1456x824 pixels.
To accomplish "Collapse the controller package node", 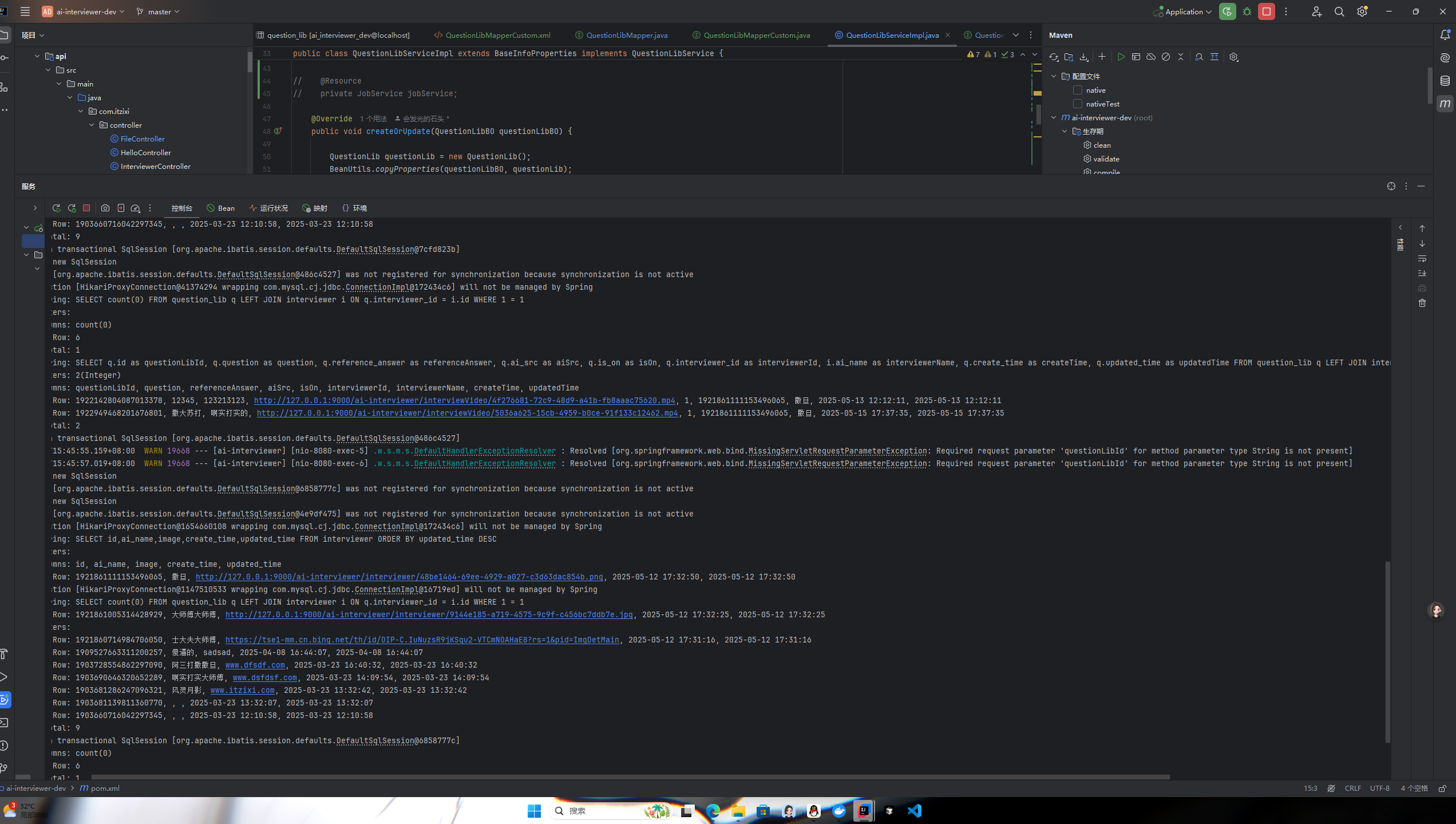I will [92, 125].
